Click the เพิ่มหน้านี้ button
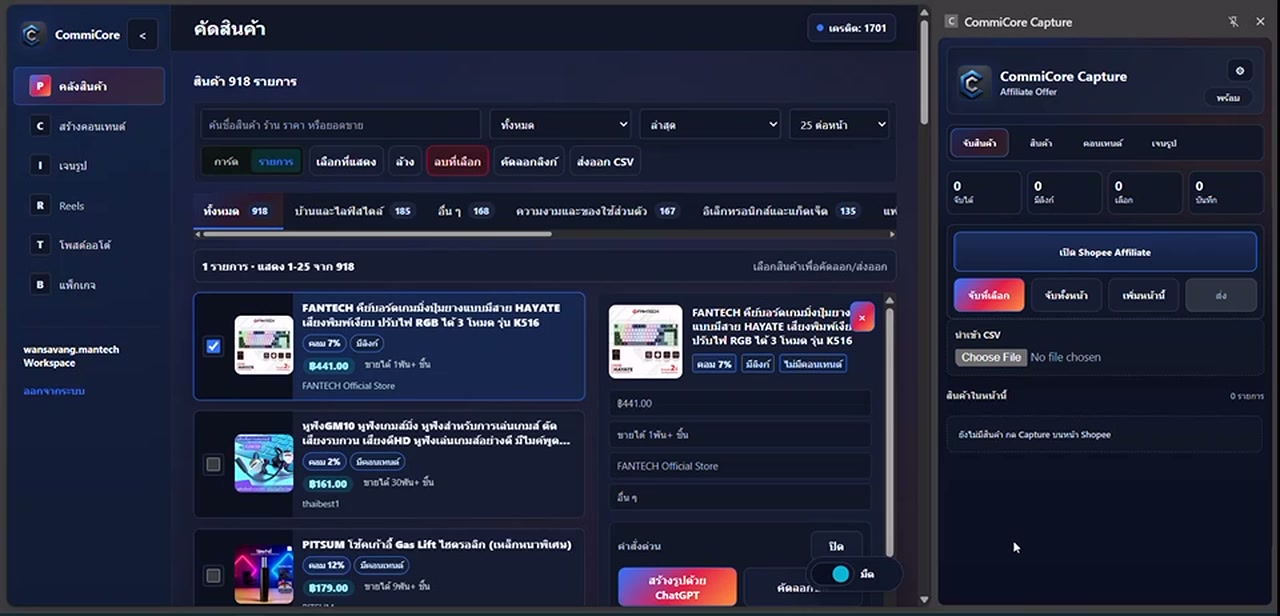The image size is (1280, 616). click(1143, 295)
